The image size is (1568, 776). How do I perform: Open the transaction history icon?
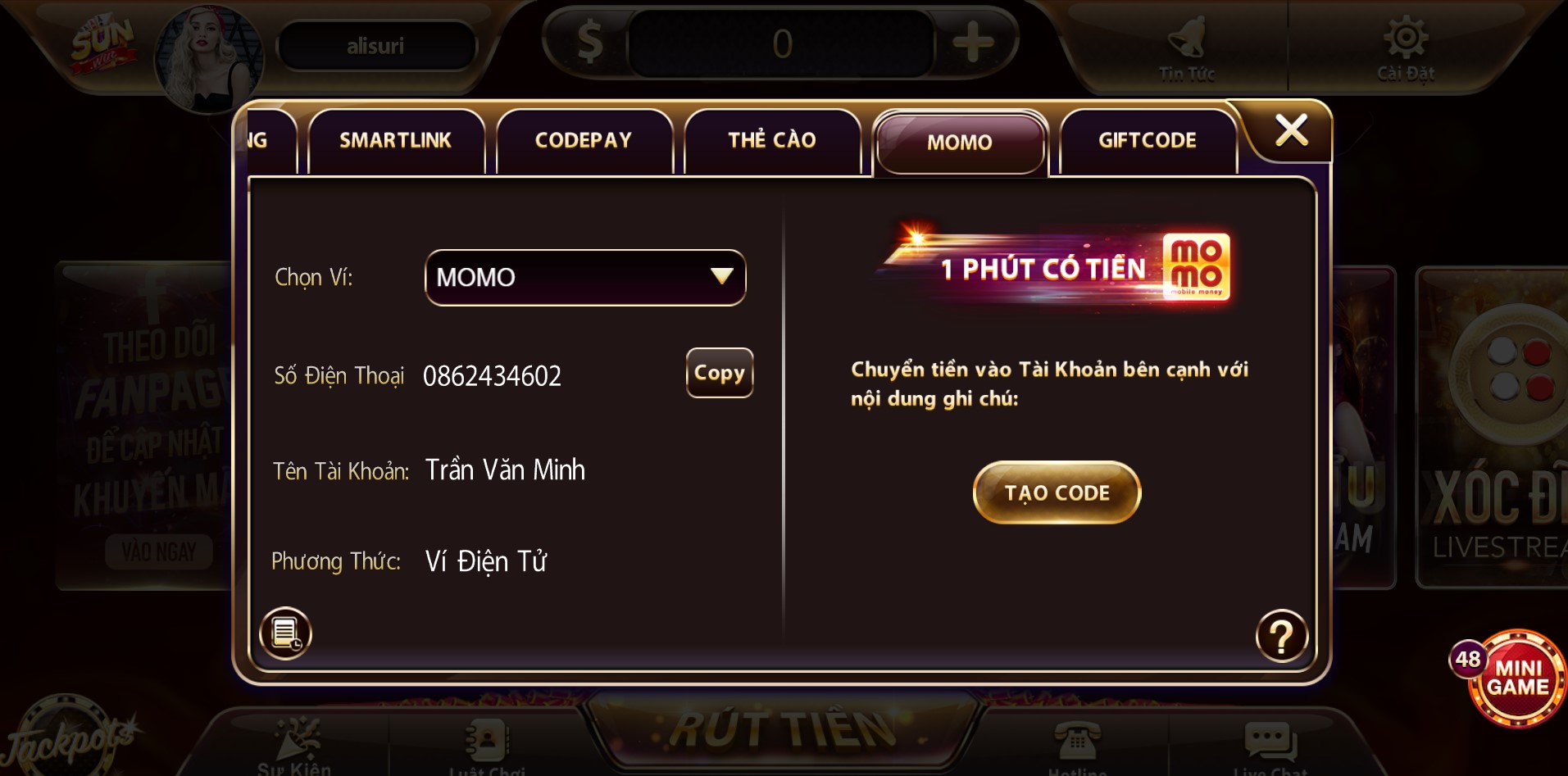tap(285, 633)
